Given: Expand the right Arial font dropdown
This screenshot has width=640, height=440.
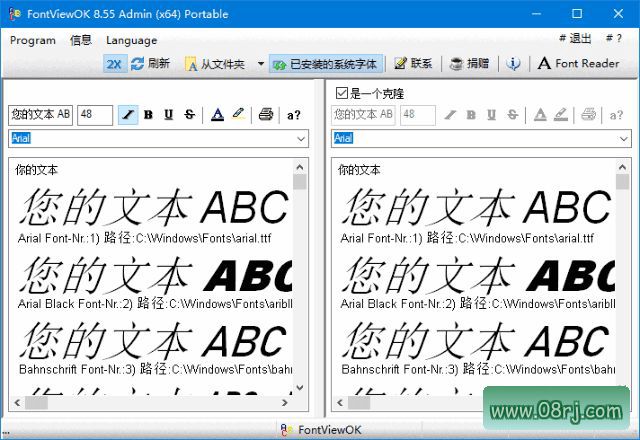Looking at the screenshot, I should tap(623, 138).
